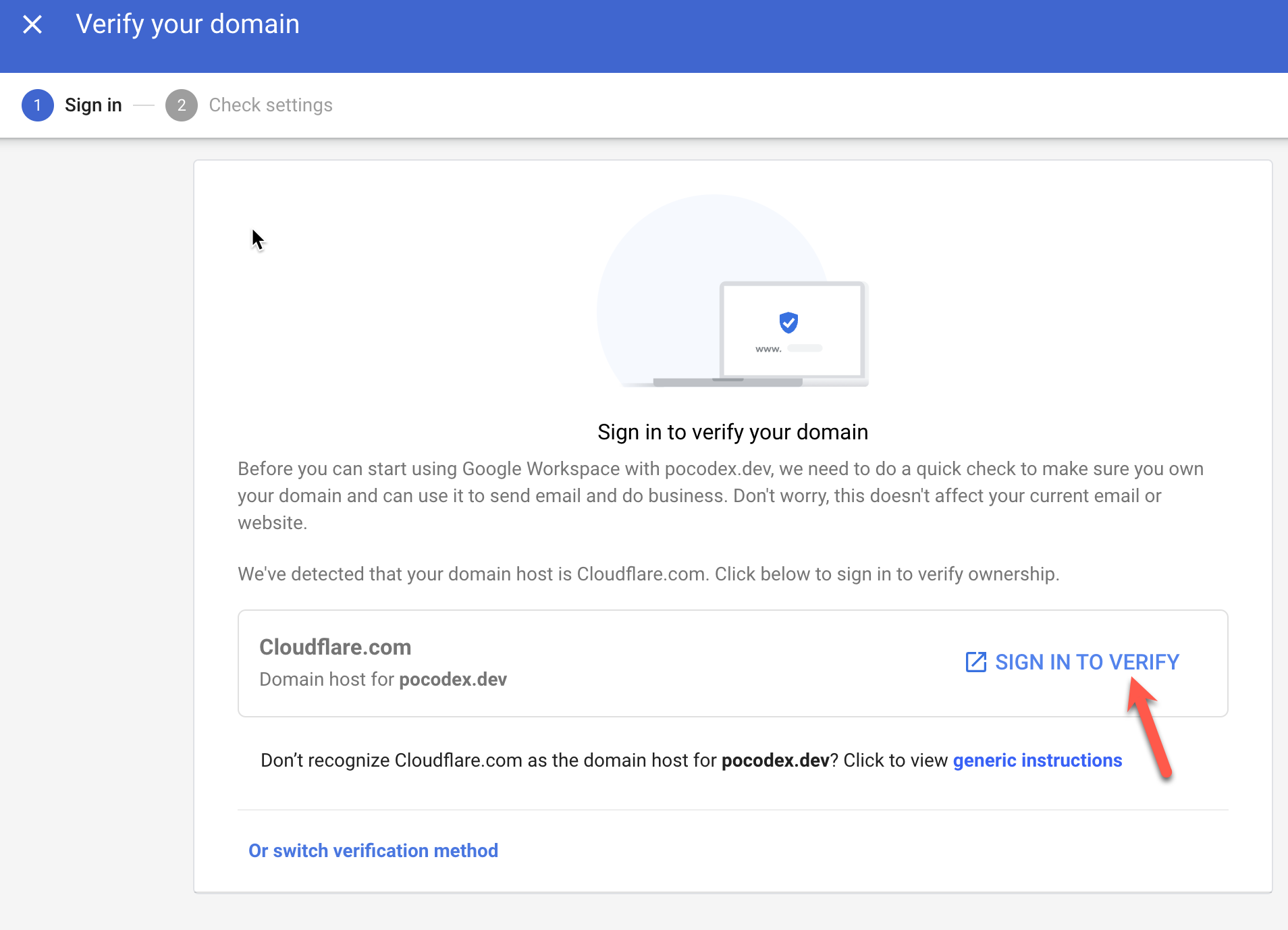Click bold pocodex.dev in the "Don't recognize" line

click(775, 761)
